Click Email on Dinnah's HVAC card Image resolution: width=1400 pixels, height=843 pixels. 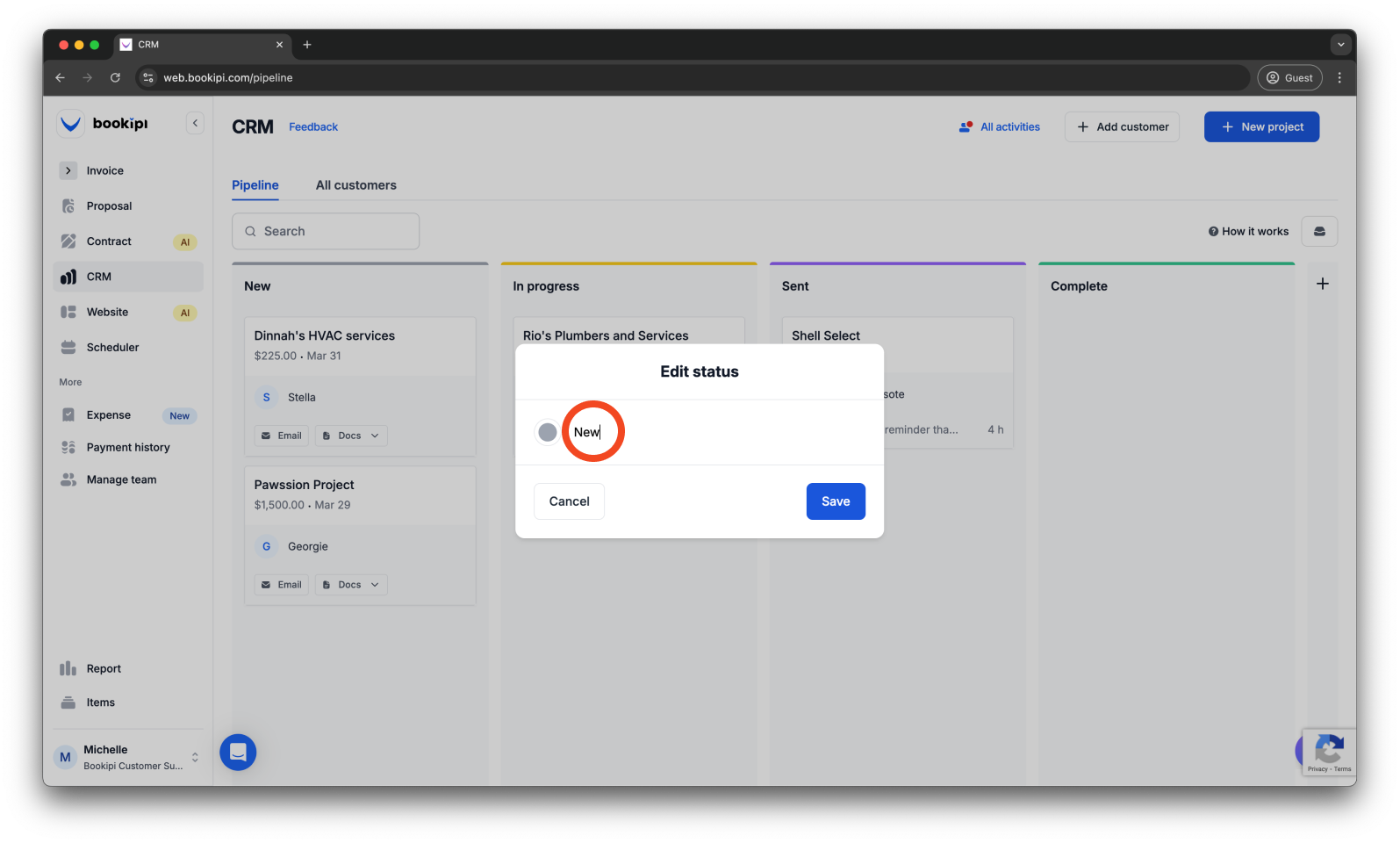pos(282,436)
